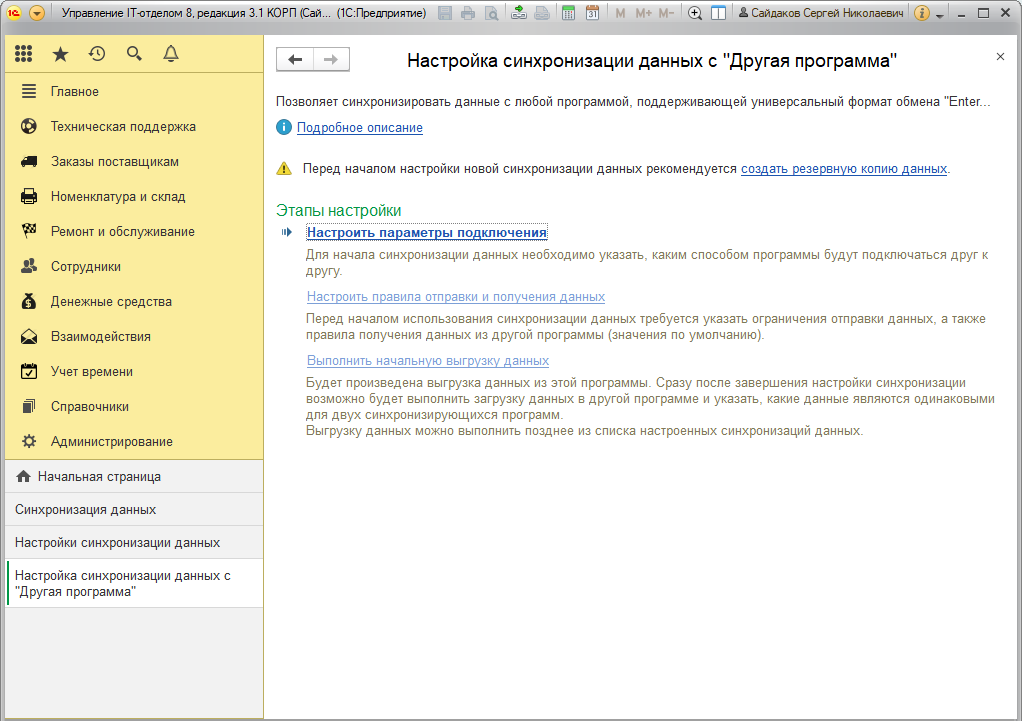
Task: Click the blue info icon next to Подробное описание
Action: [x=284, y=127]
